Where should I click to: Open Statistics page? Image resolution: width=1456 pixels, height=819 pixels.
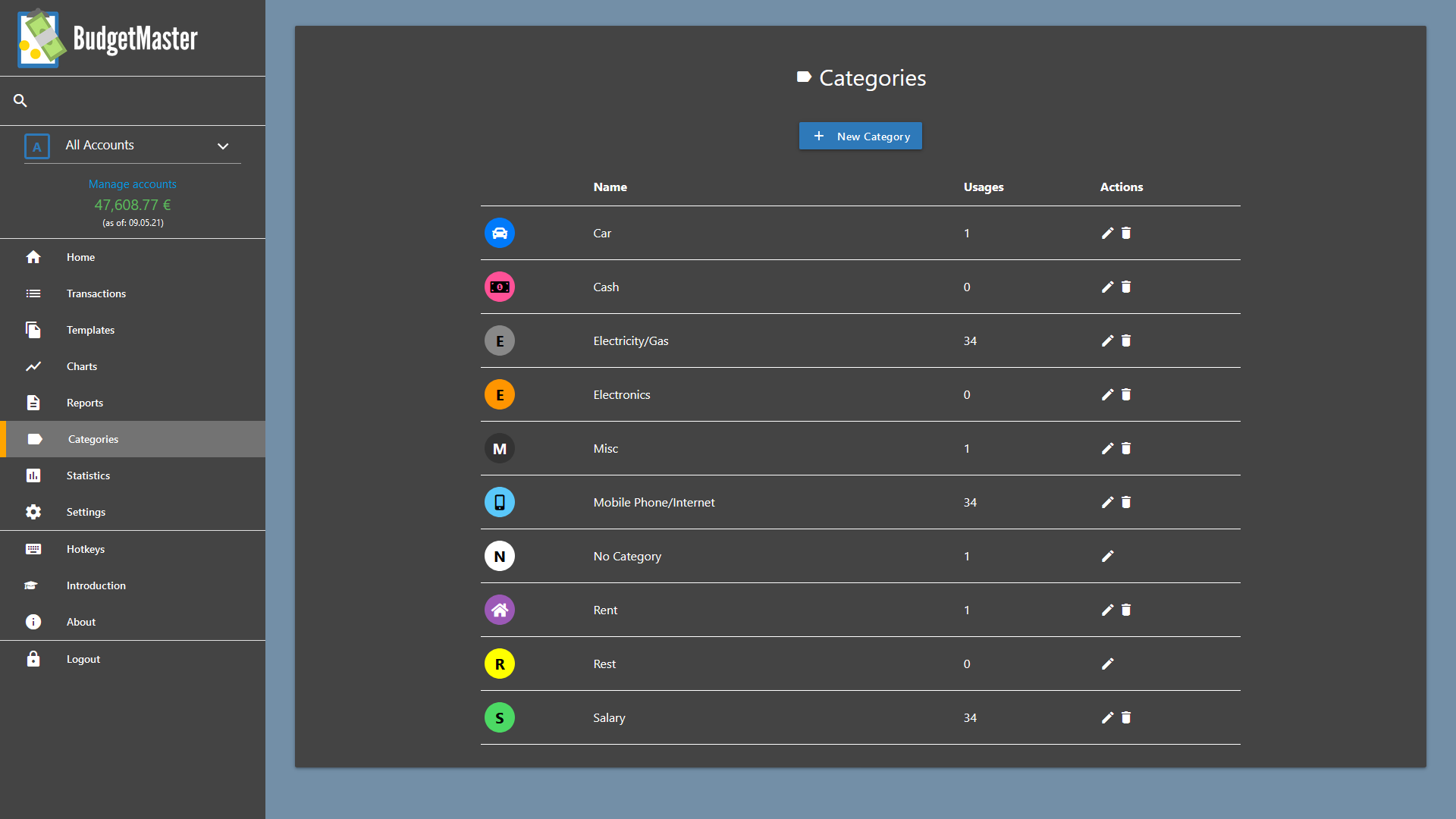coord(133,475)
